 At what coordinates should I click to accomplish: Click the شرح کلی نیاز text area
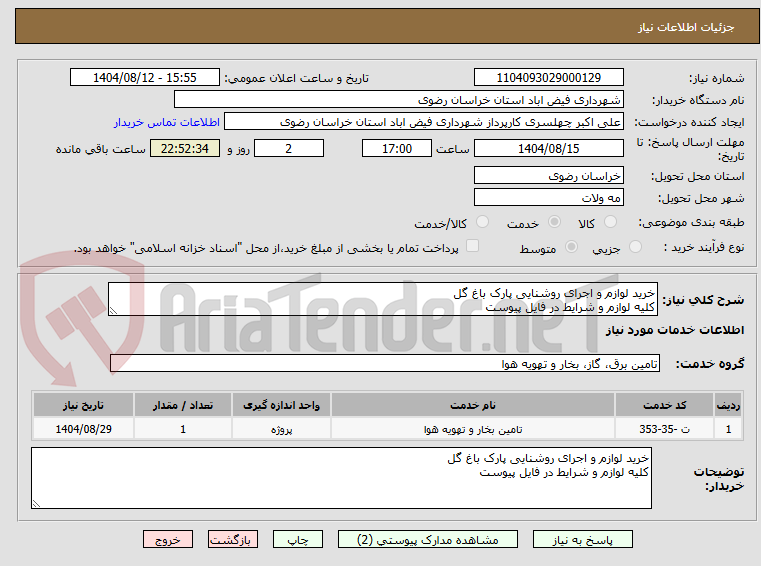tap(383, 299)
